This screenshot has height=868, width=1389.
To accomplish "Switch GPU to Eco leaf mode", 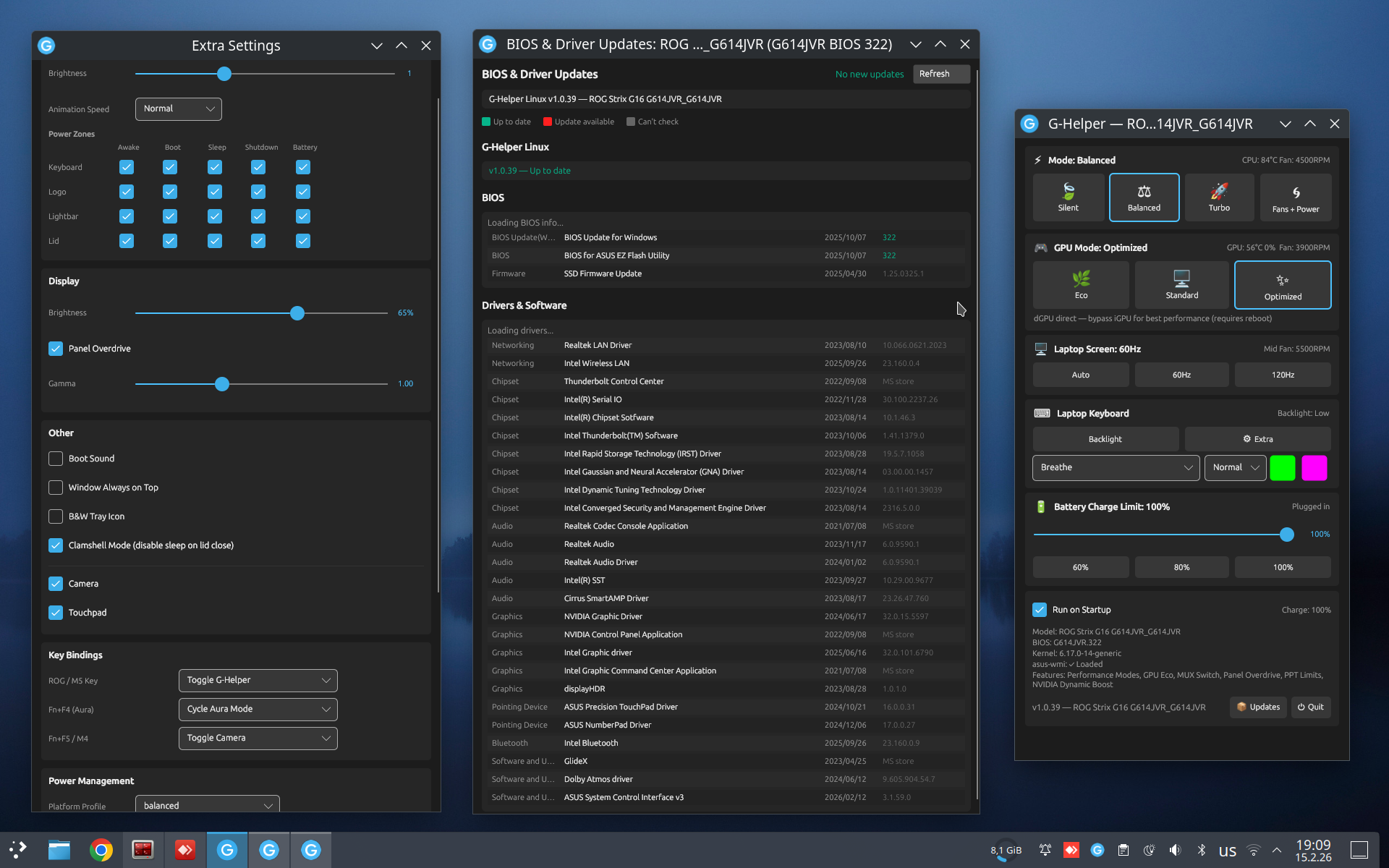I will [x=1081, y=279].
